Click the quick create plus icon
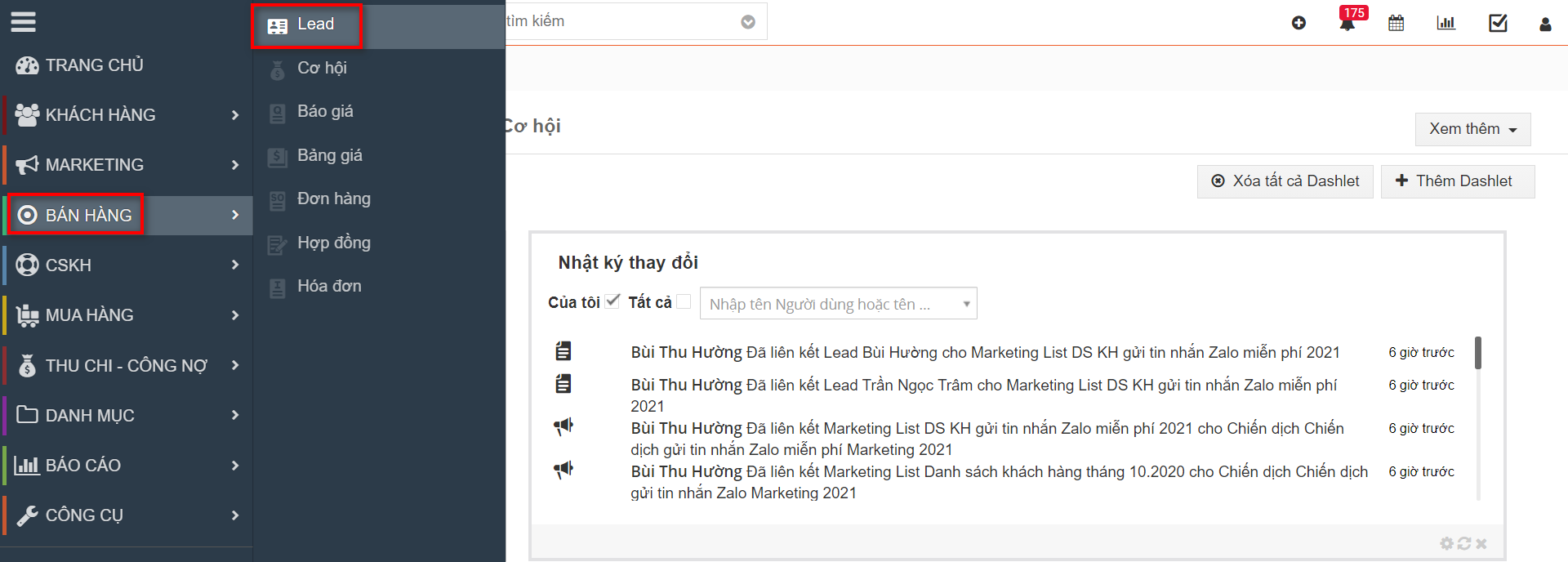This screenshot has height=562, width=1568. [1298, 24]
